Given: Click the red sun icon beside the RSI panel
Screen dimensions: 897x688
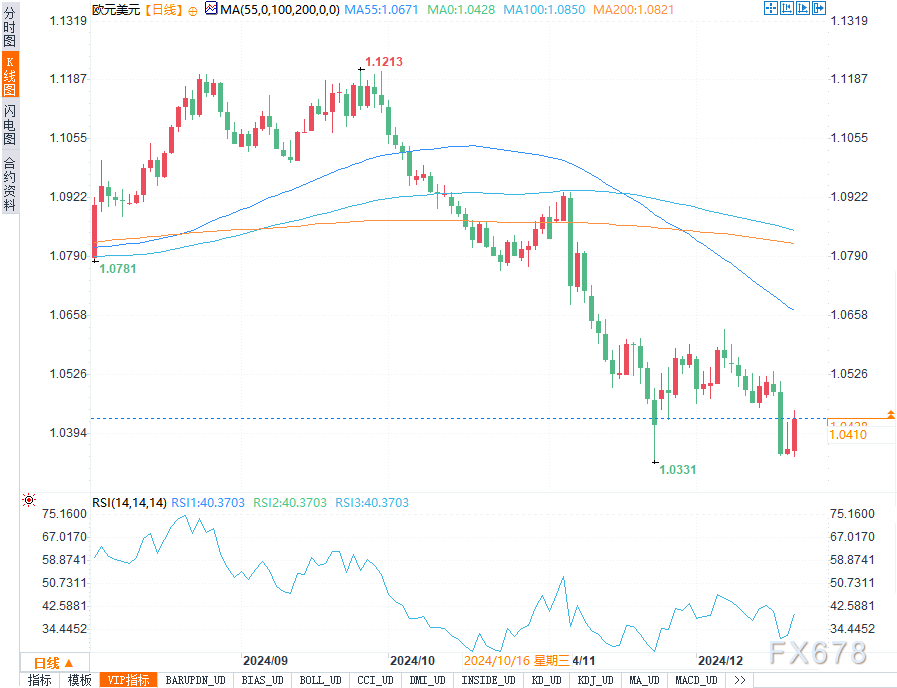Looking at the screenshot, I should pos(29,500).
